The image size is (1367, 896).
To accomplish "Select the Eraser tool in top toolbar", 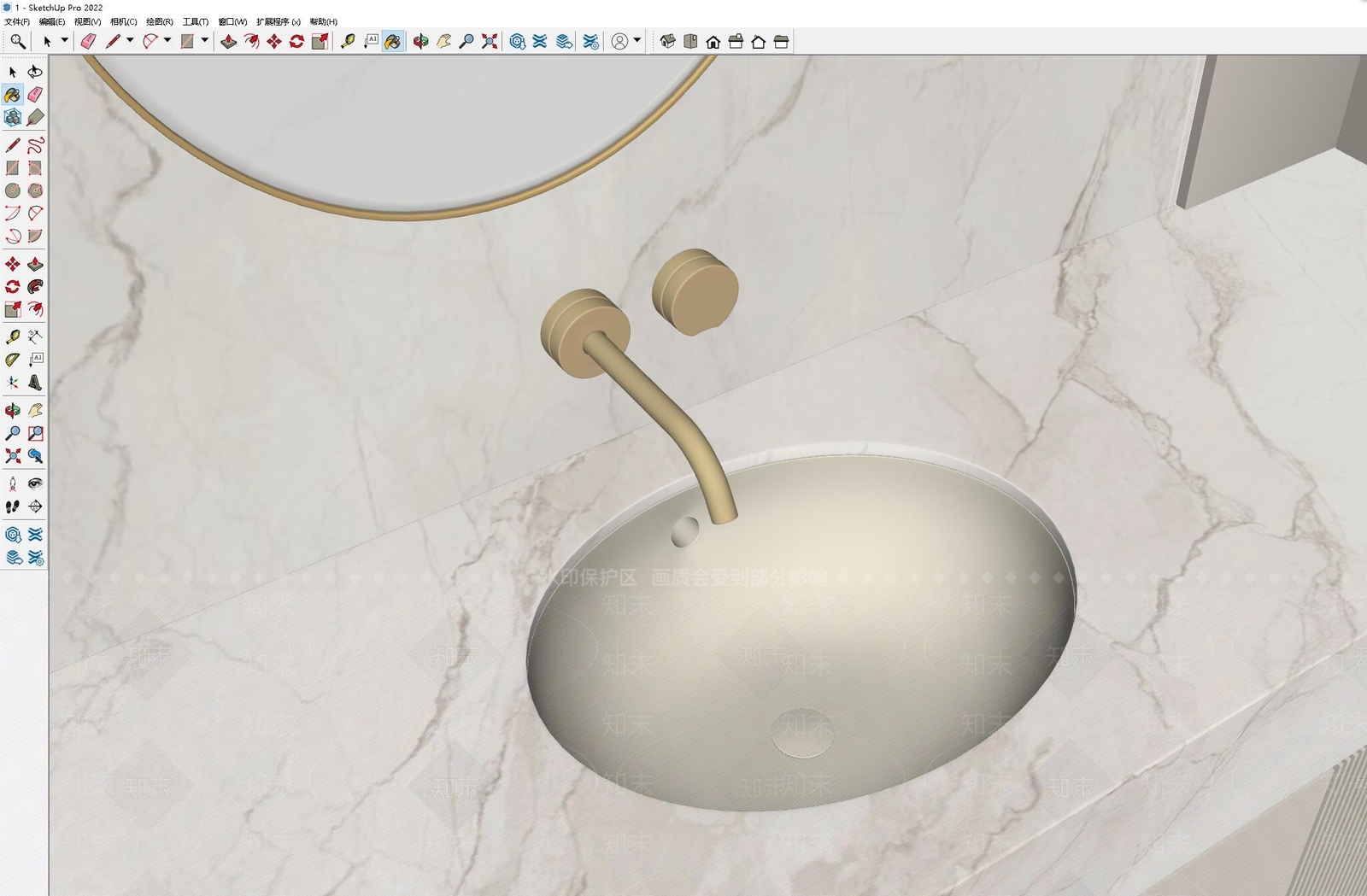I will point(88,41).
